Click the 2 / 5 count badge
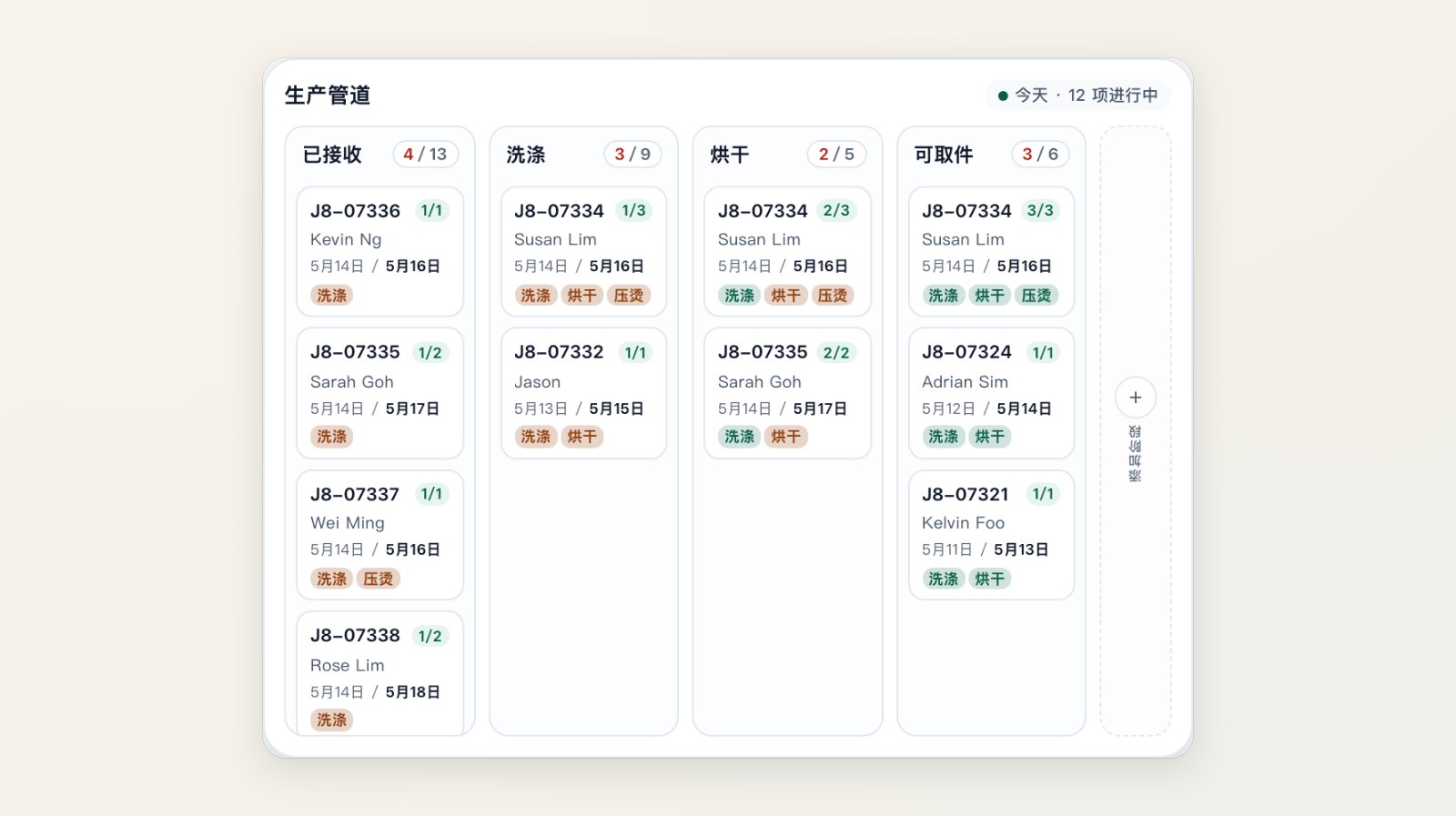The height and width of the screenshot is (816, 1456). tap(836, 155)
